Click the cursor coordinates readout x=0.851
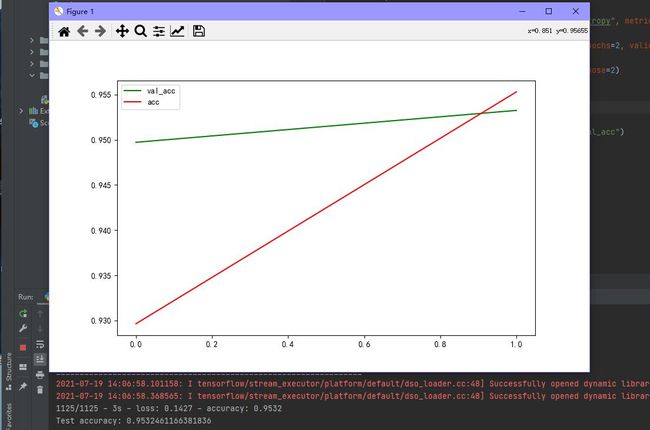Screen dimensions: 650x430 (558, 31)
